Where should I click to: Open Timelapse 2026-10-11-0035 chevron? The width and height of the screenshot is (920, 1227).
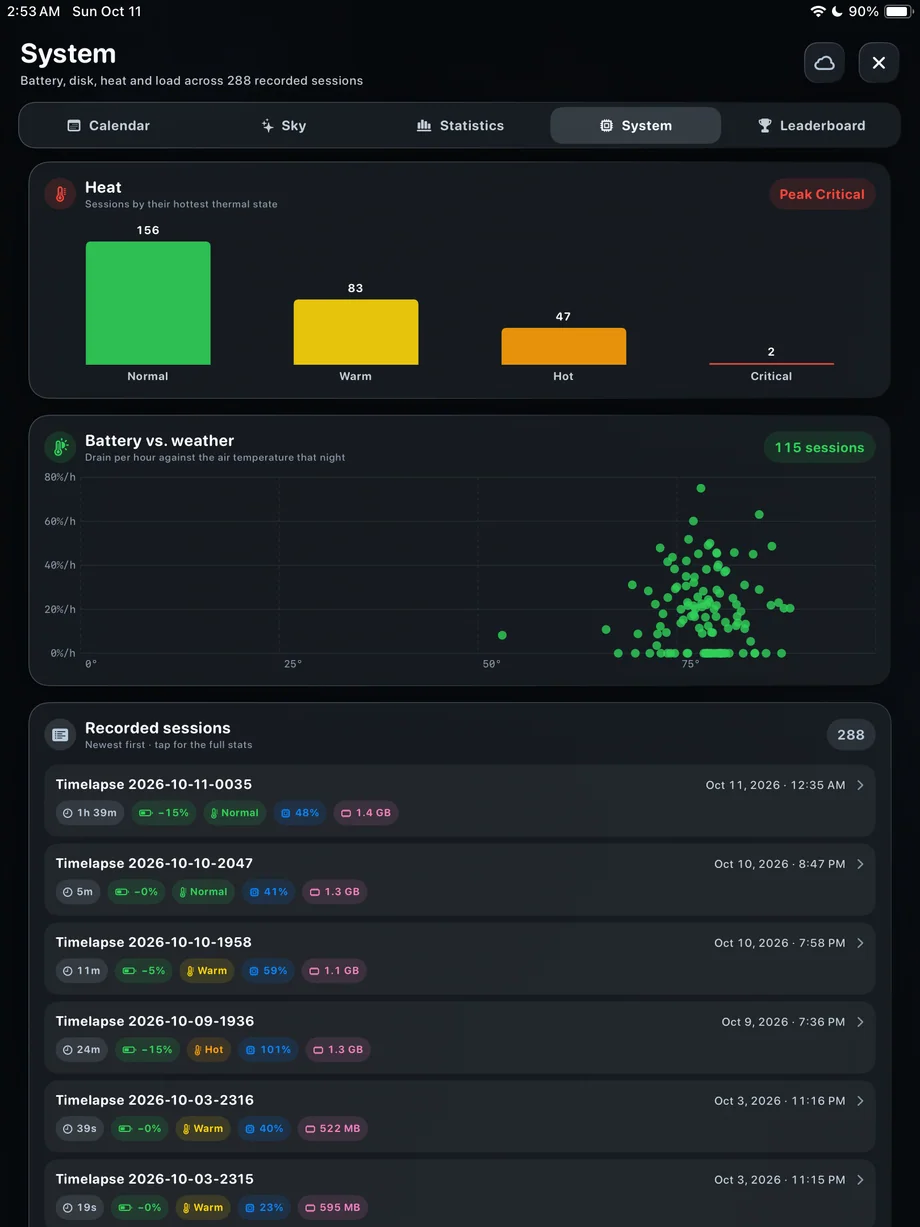860,785
